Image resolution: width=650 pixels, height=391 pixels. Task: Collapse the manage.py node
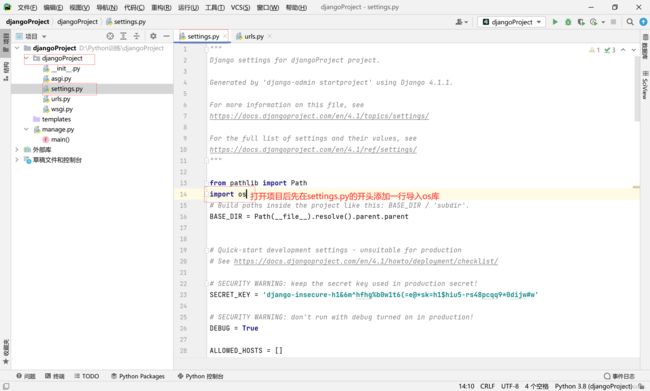(26, 129)
